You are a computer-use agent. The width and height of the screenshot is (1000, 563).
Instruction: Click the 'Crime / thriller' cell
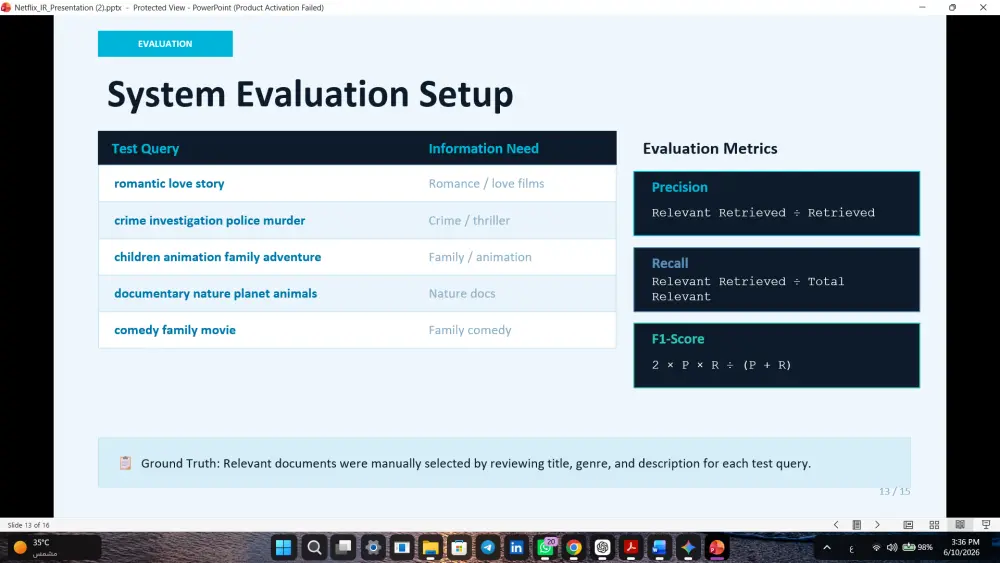pyautogui.click(x=469, y=221)
